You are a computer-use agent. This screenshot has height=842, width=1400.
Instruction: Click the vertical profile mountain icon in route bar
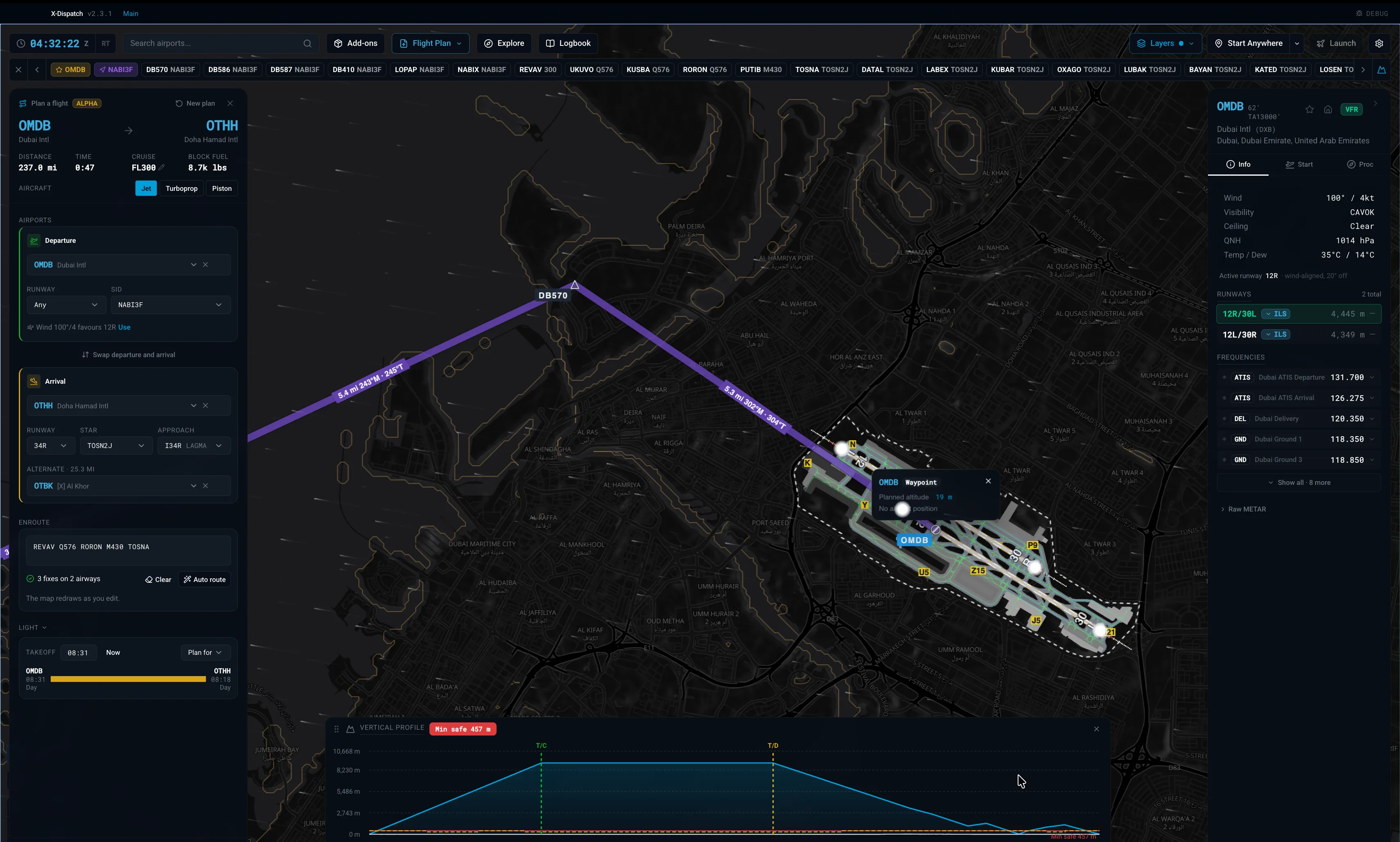(1382, 70)
